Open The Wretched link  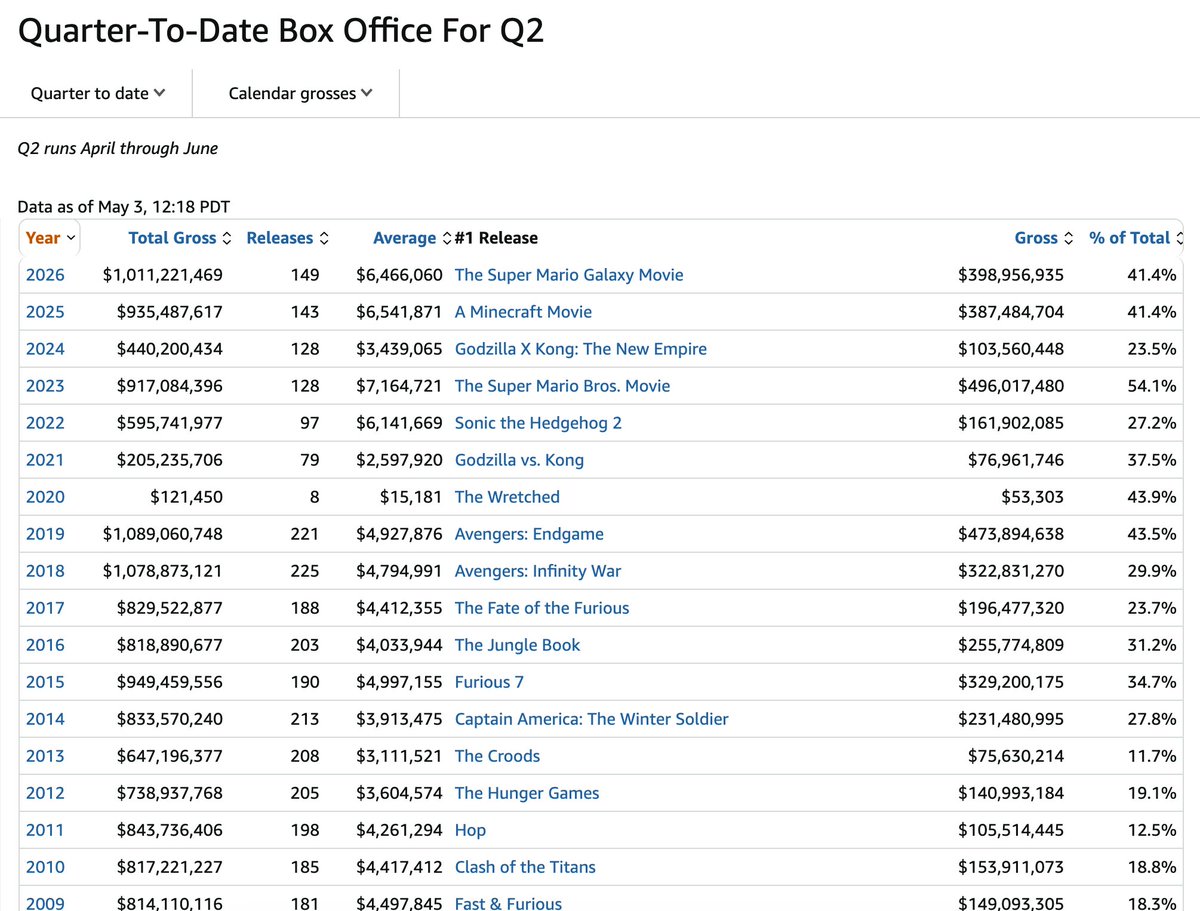507,497
